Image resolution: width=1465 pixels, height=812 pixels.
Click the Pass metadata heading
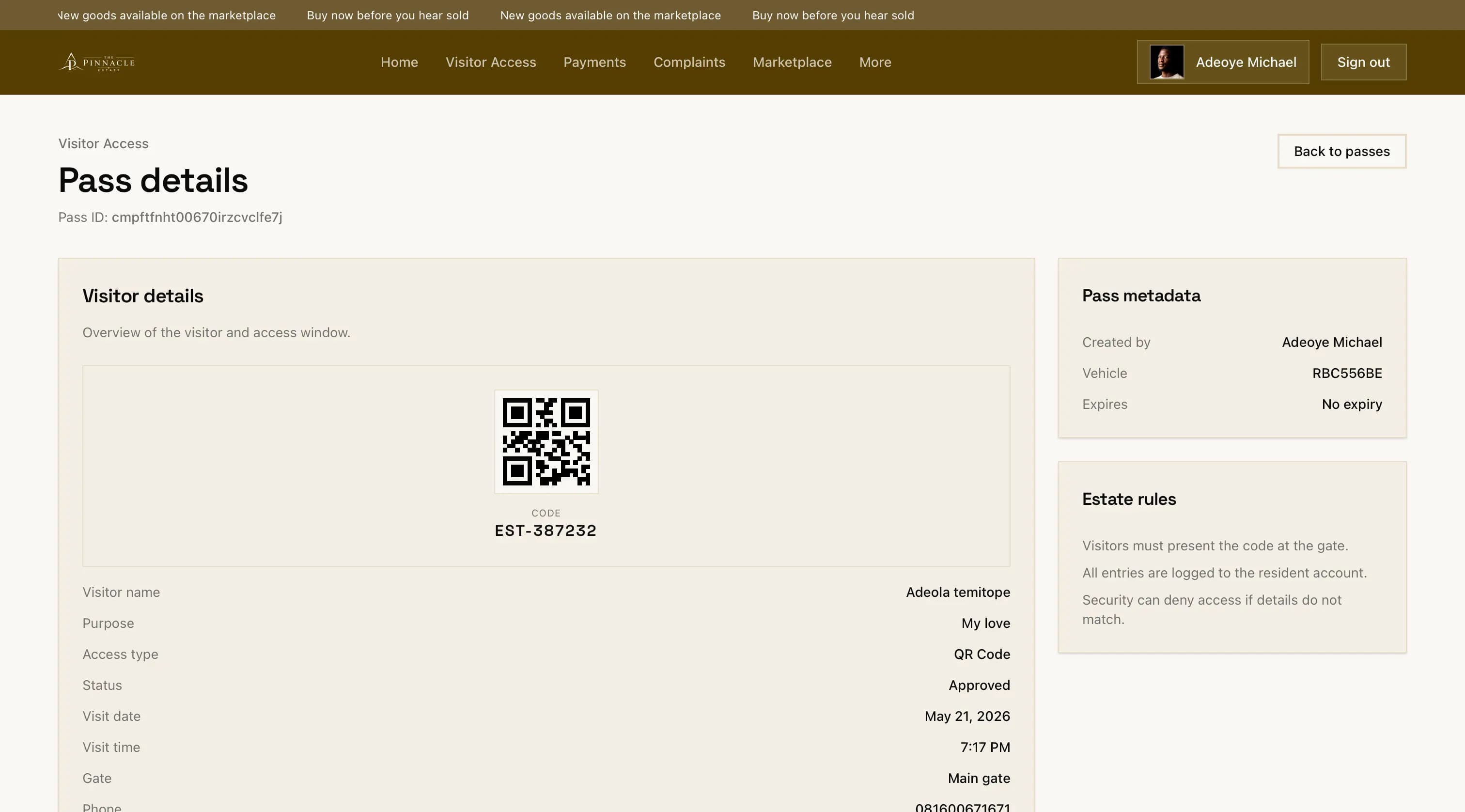(1141, 296)
